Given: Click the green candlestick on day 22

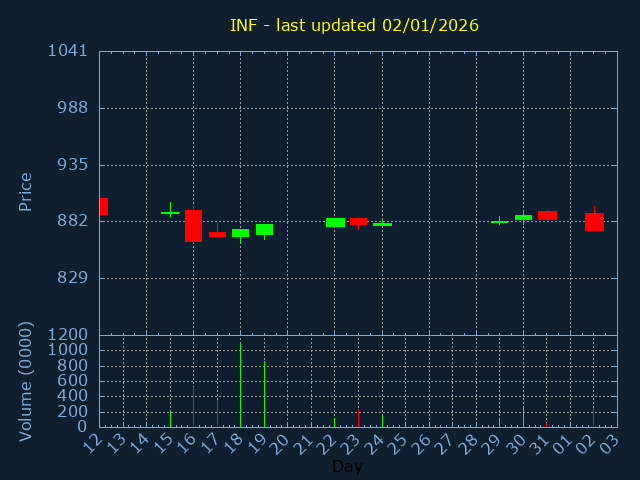Looking at the screenshot, I should coord(335,222).
